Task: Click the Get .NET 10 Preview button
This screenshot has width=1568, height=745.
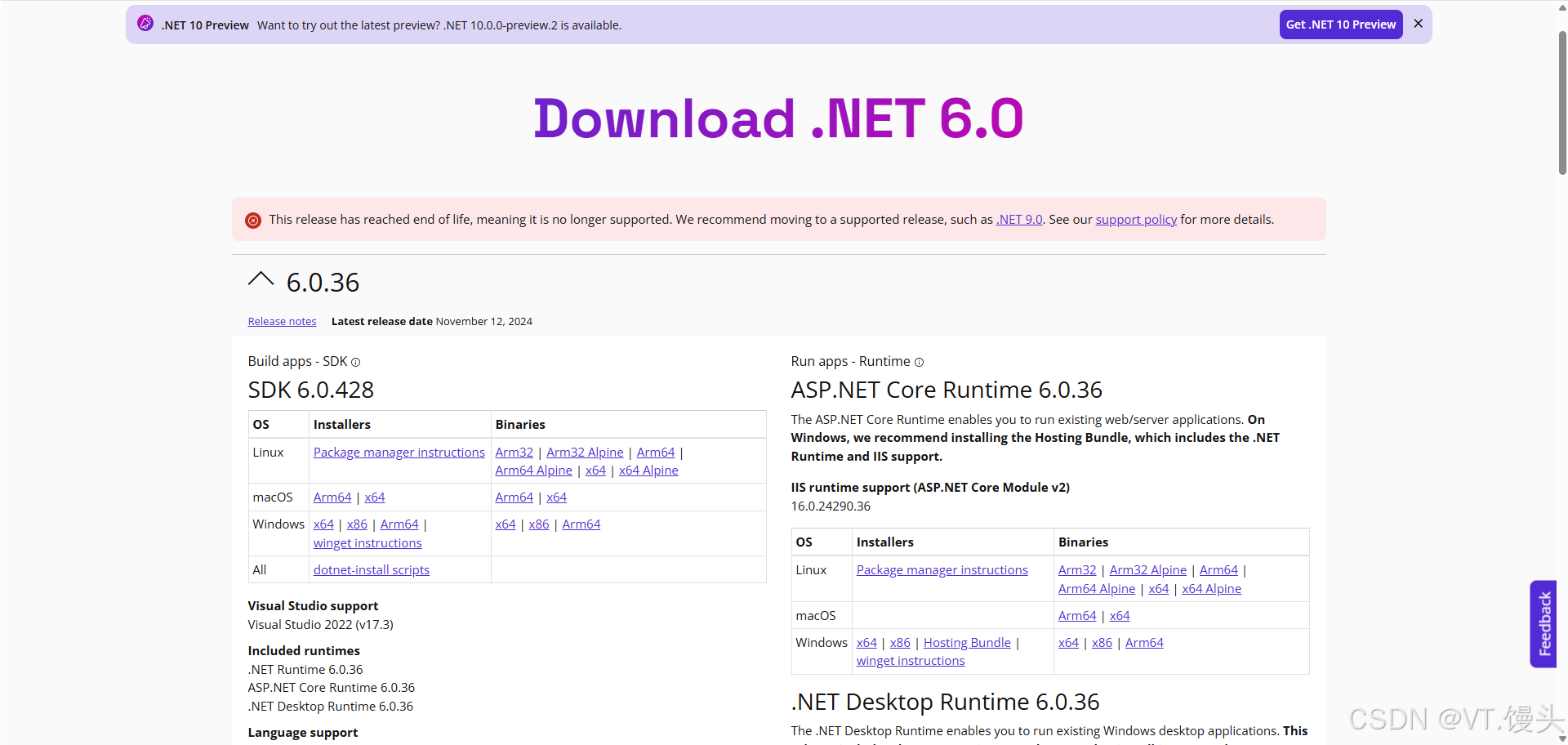Action: (x=1341, y=25)
